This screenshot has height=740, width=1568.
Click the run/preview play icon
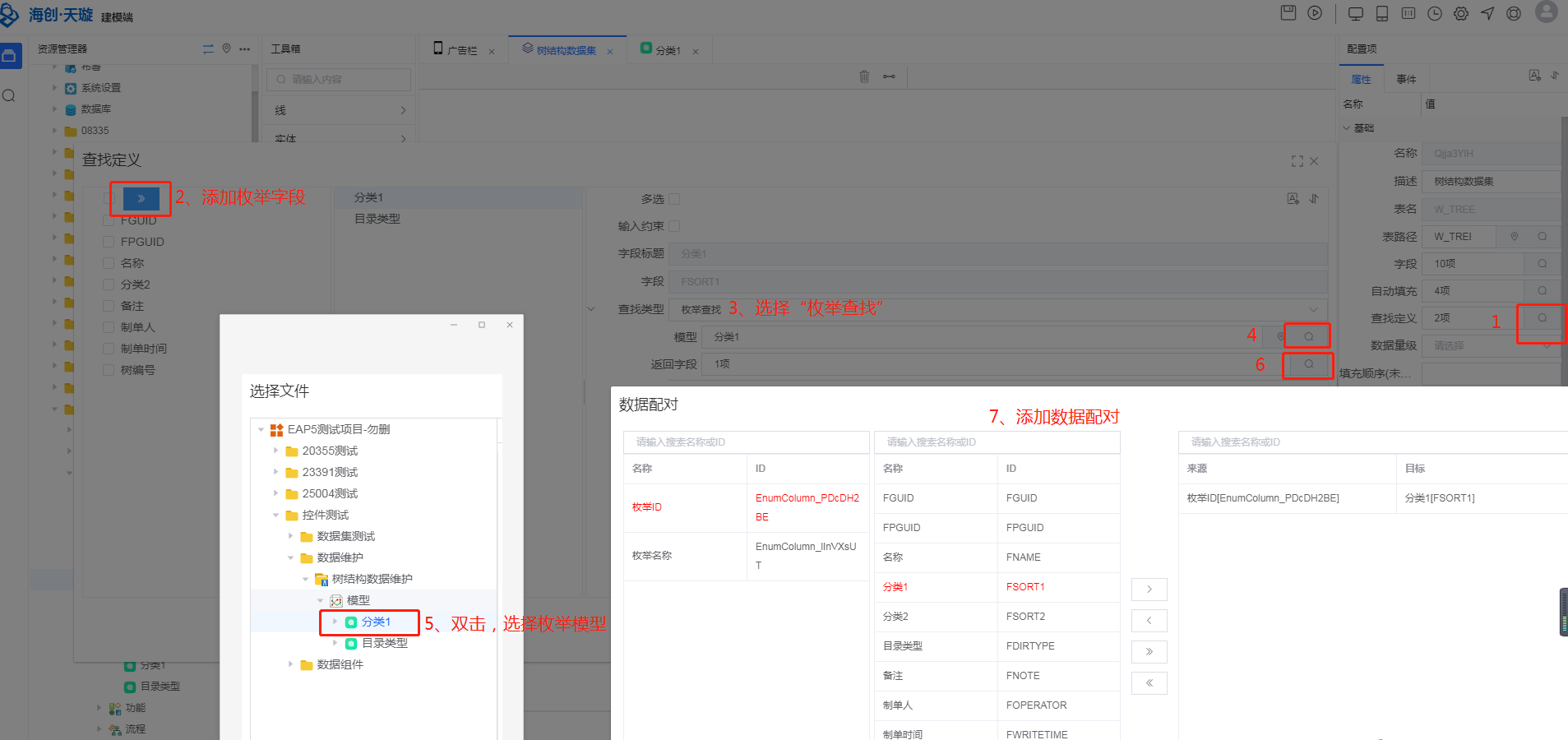1315,13
